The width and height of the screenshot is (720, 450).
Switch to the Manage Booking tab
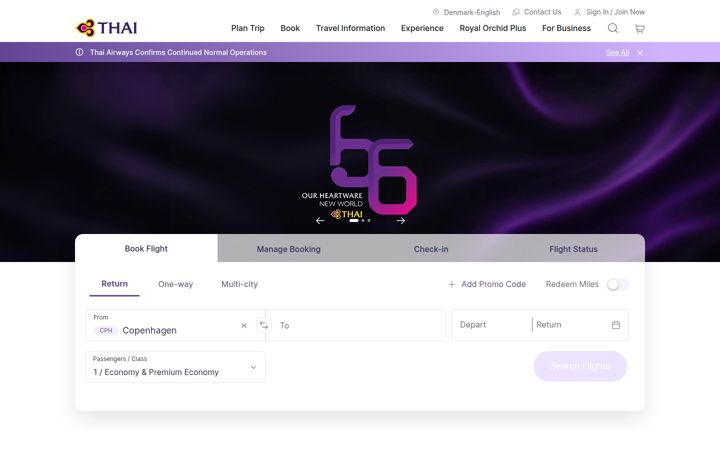coord(289,249)
